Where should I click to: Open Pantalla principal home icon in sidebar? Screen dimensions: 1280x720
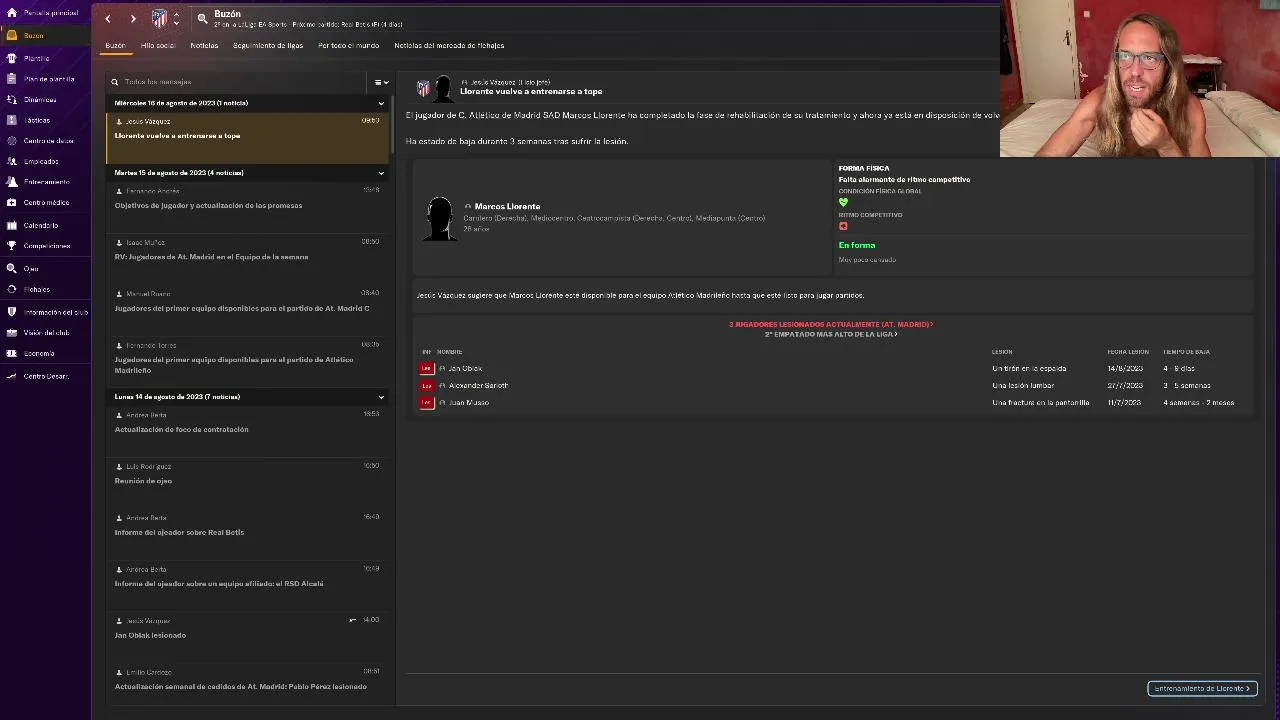(11, 13)
